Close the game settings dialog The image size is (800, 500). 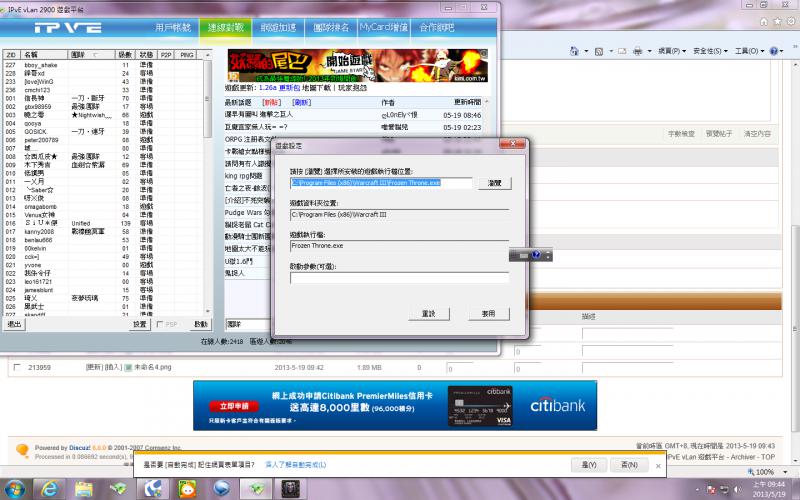tap(512, 144)
